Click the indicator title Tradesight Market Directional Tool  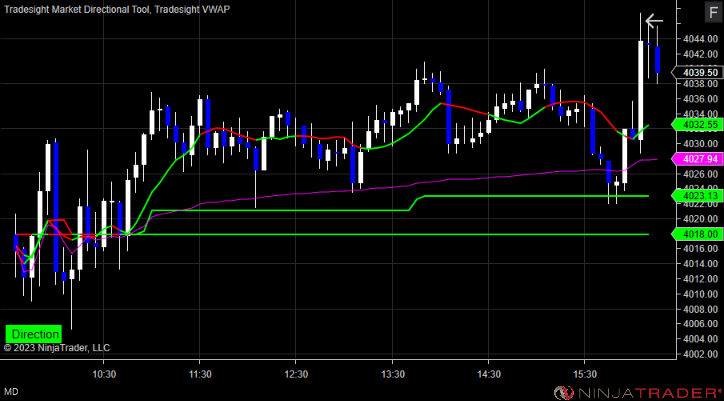(x=76, y=9)
